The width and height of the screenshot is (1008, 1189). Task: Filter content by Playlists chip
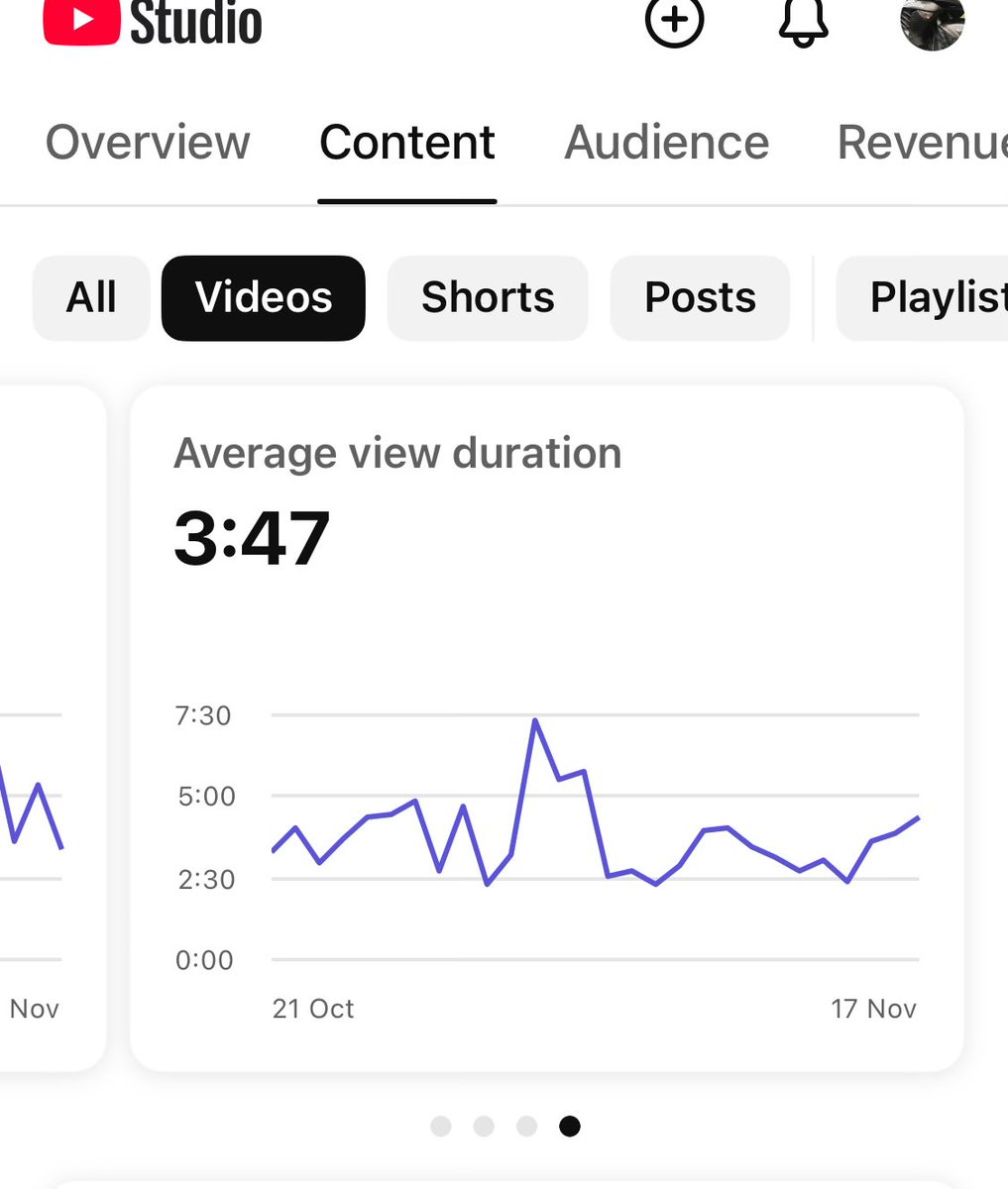pyautogui.click(x=923, y=297)
